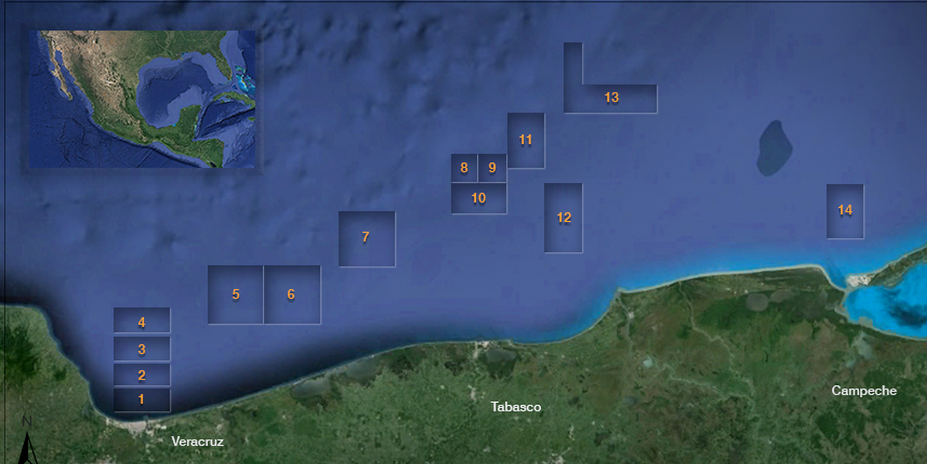
Task: Click block 3 on the map
Action: (x=142, y=349)
